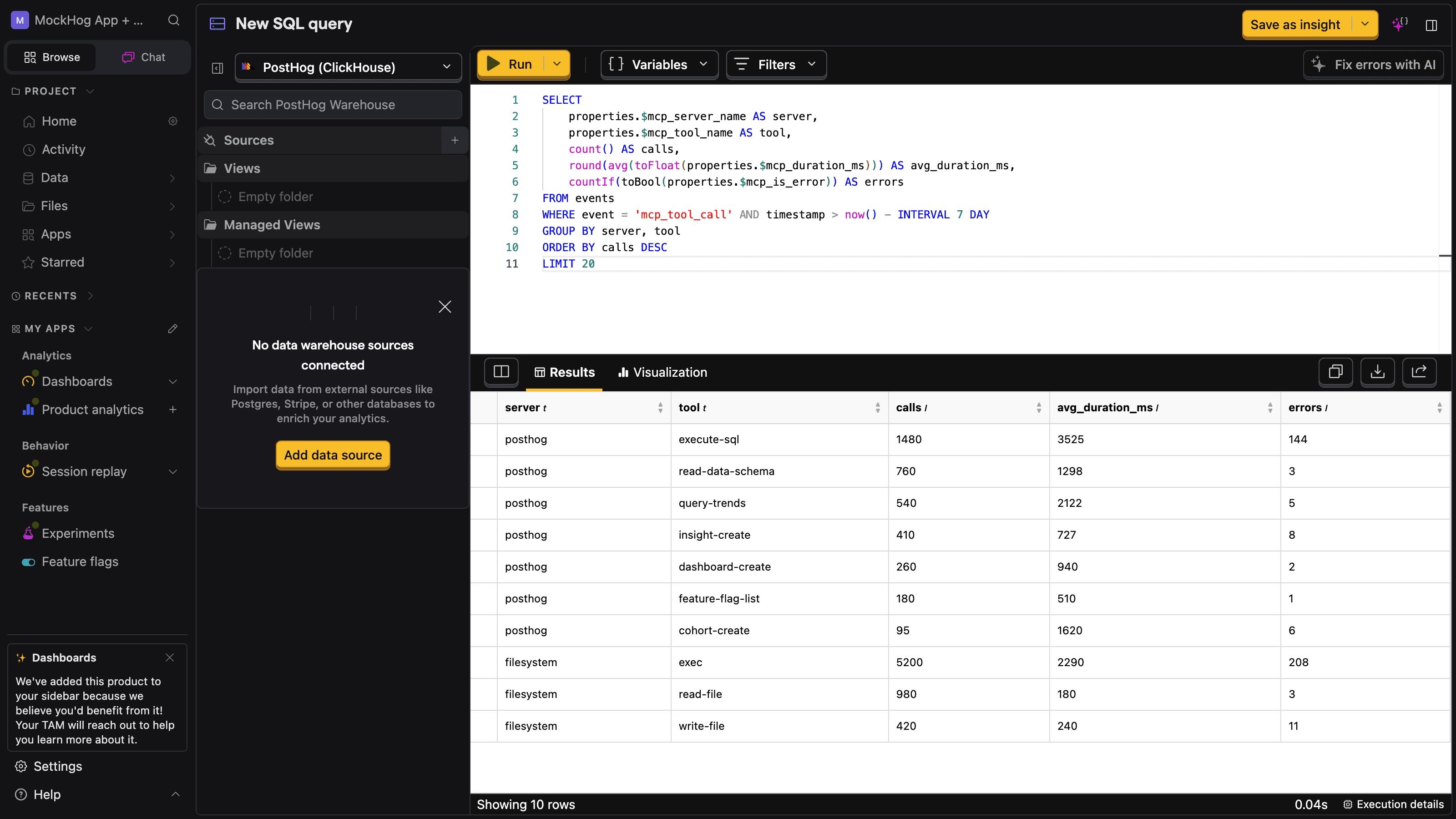Click Add data source button
The width and height of the screenshot is (1456, 819).
tap(333, 455)
